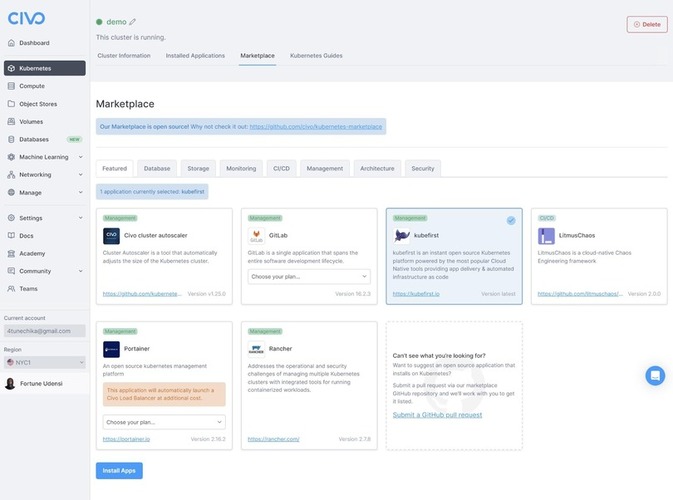Image resolution: width=673 pixels, height=500 pixels.
Task: Open the rancher.com link
Action: click(273, 439)
